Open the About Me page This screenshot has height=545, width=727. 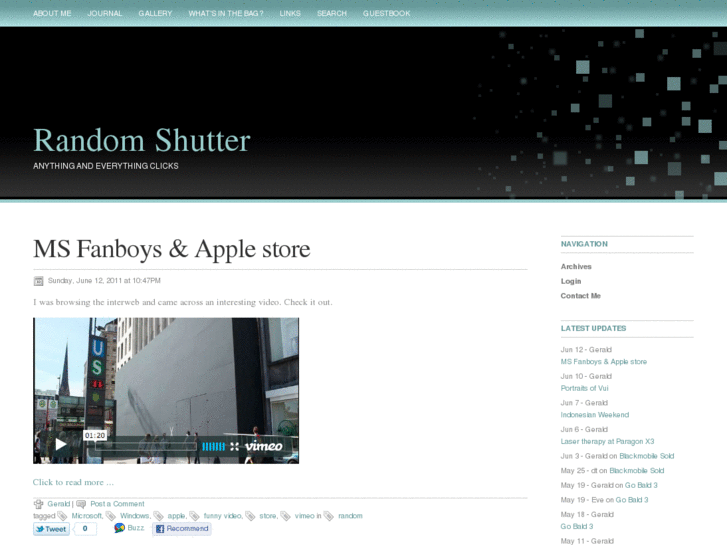click(x=52, y=13)
